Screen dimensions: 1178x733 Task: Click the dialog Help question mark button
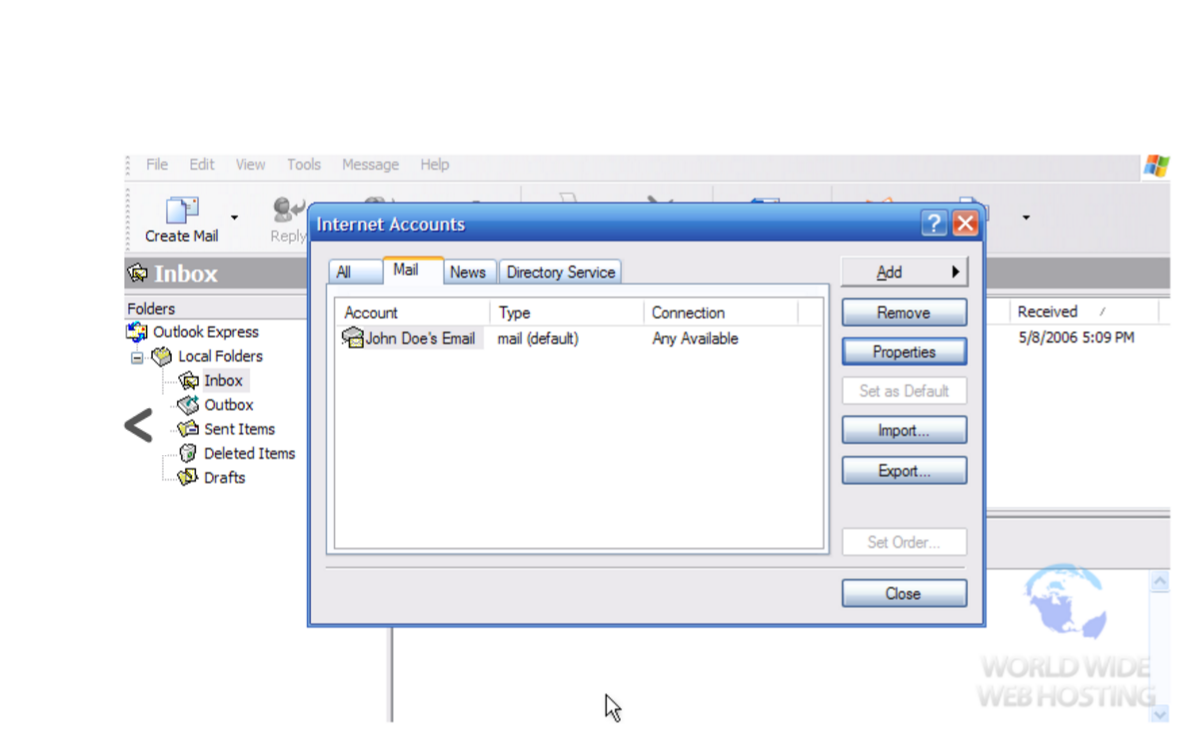(x=933, y=223)
